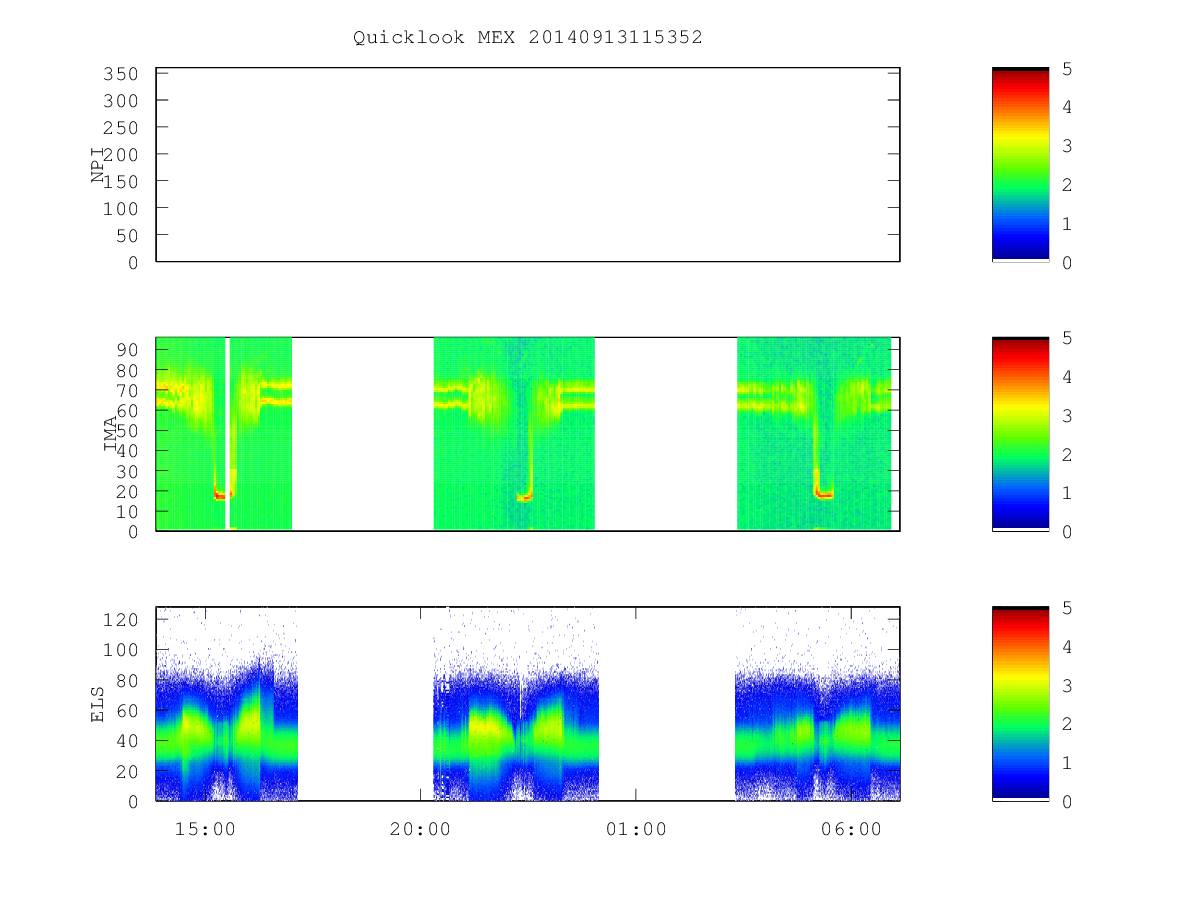
Task: Select the 10 tick on IMA axis
Action: tap(127, 512)
